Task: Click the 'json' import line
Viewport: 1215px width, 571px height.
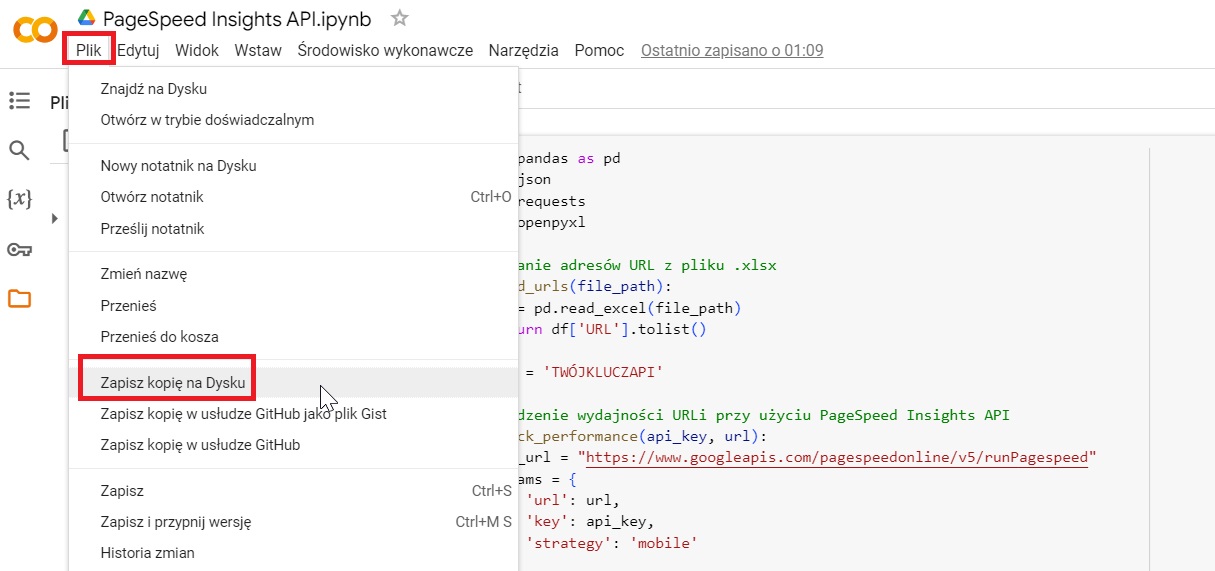Action: [x=536, y=180]
